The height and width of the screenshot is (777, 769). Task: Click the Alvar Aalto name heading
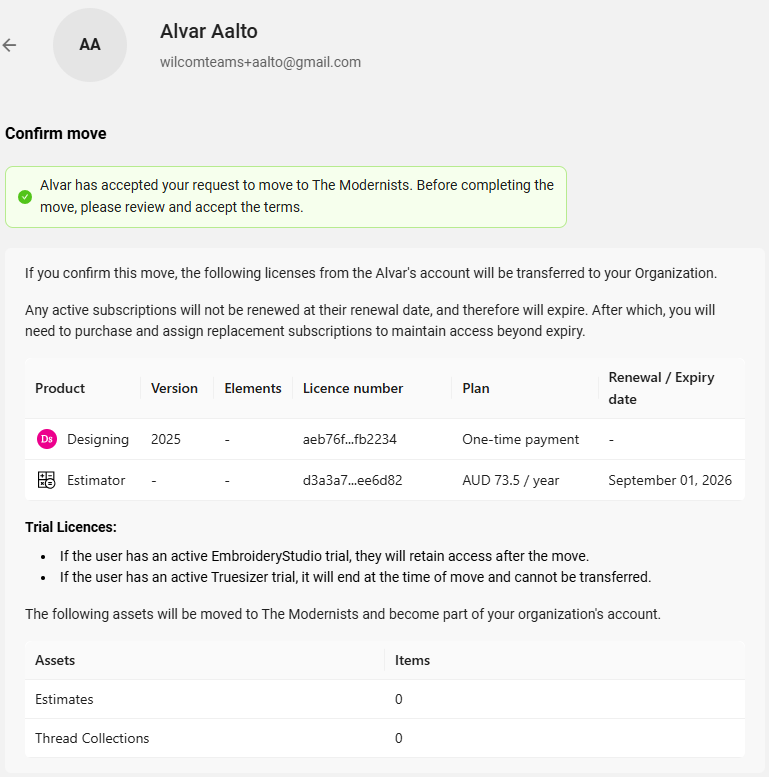point(209,31)
